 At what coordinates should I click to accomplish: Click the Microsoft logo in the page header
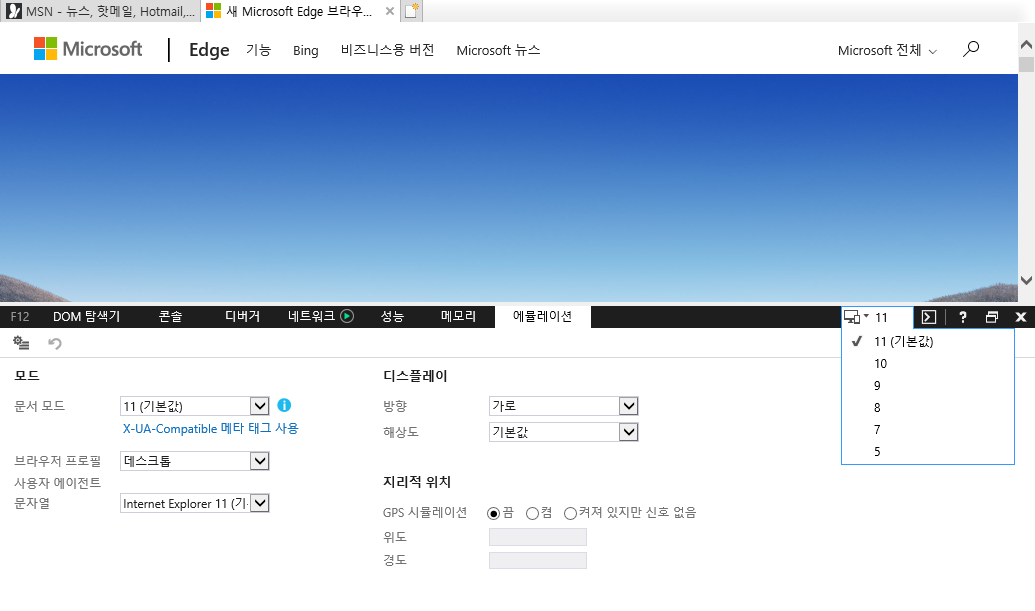88,49
